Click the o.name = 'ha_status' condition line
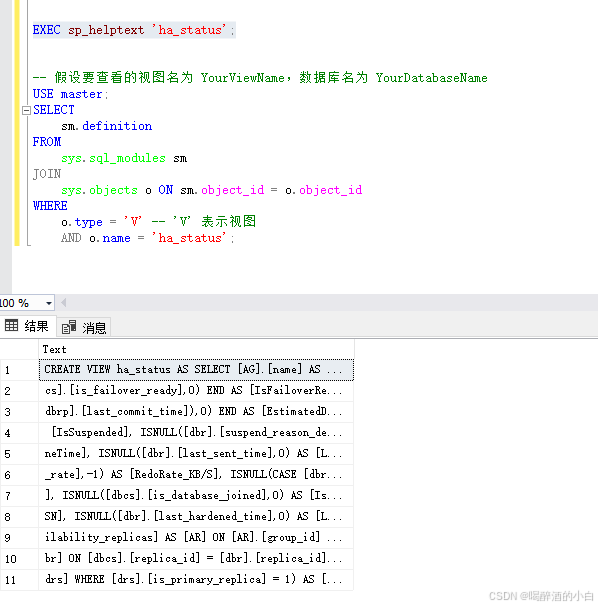The height and width of the screenshot is (607, 598). (x=147, y=238)
